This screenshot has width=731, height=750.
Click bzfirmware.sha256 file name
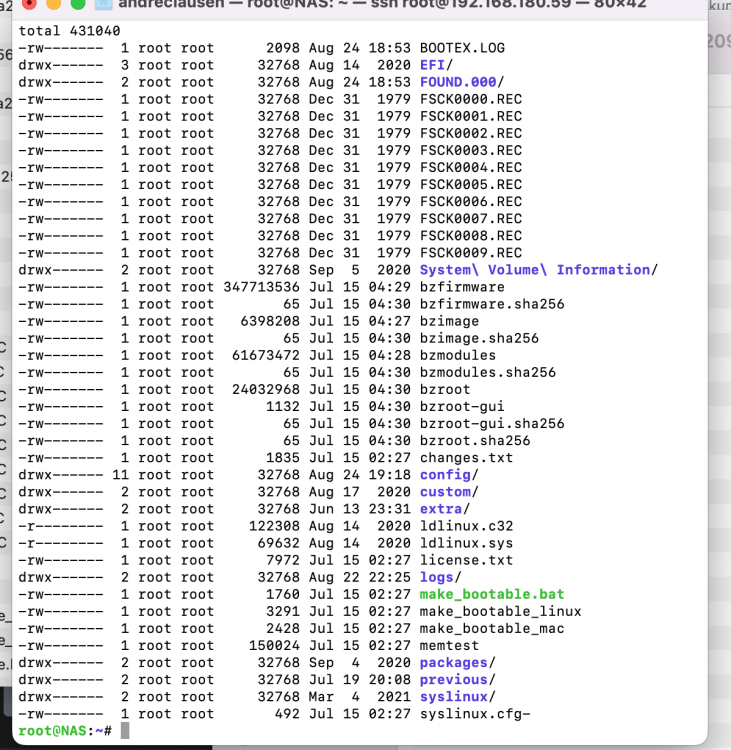492,304
